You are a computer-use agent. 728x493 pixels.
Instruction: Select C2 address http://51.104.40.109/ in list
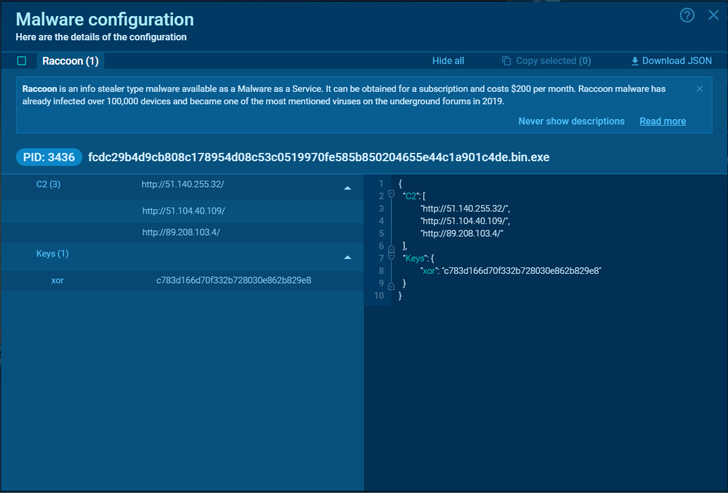click(183, 211)
